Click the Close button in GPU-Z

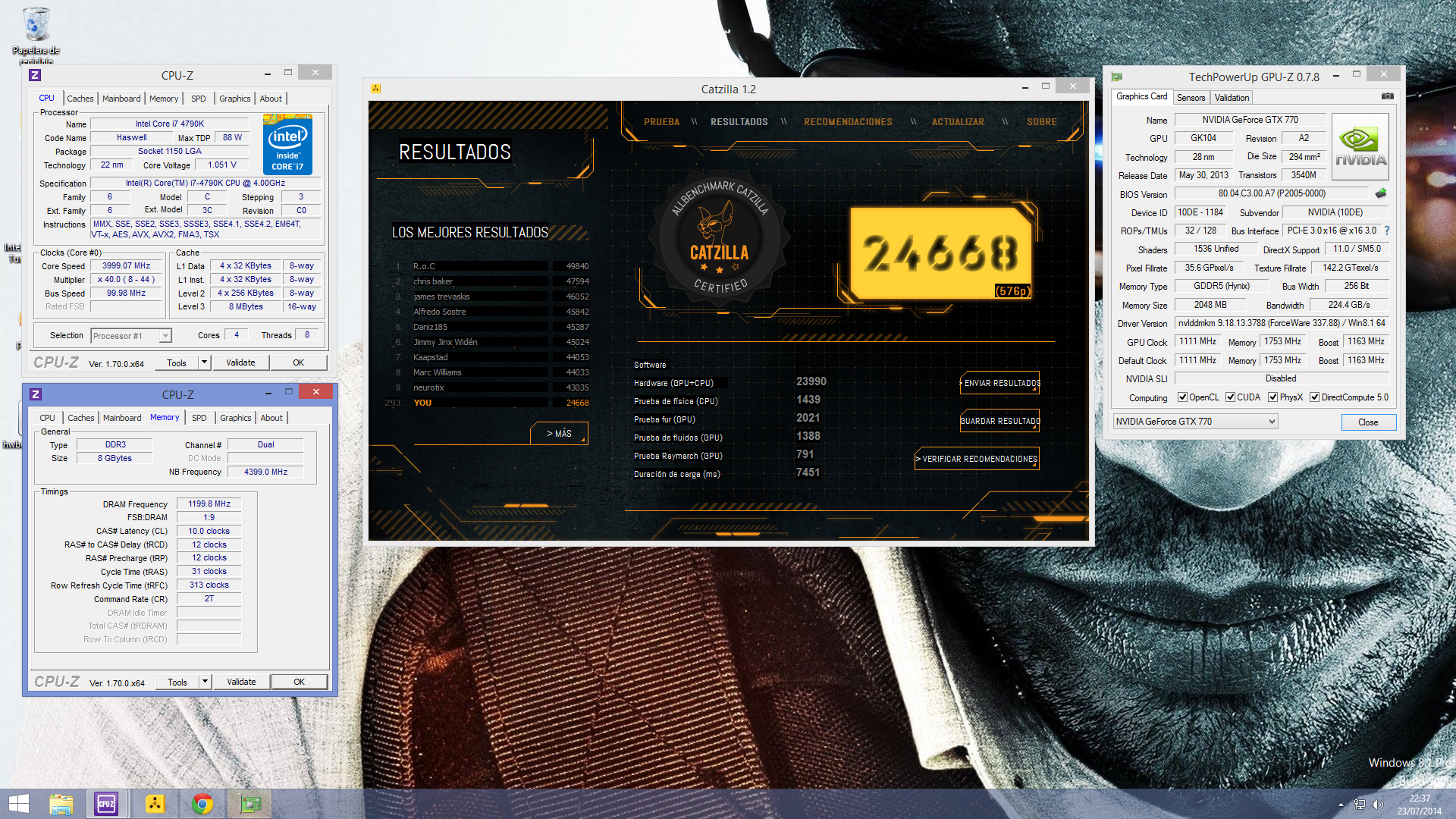[1368, 422]
